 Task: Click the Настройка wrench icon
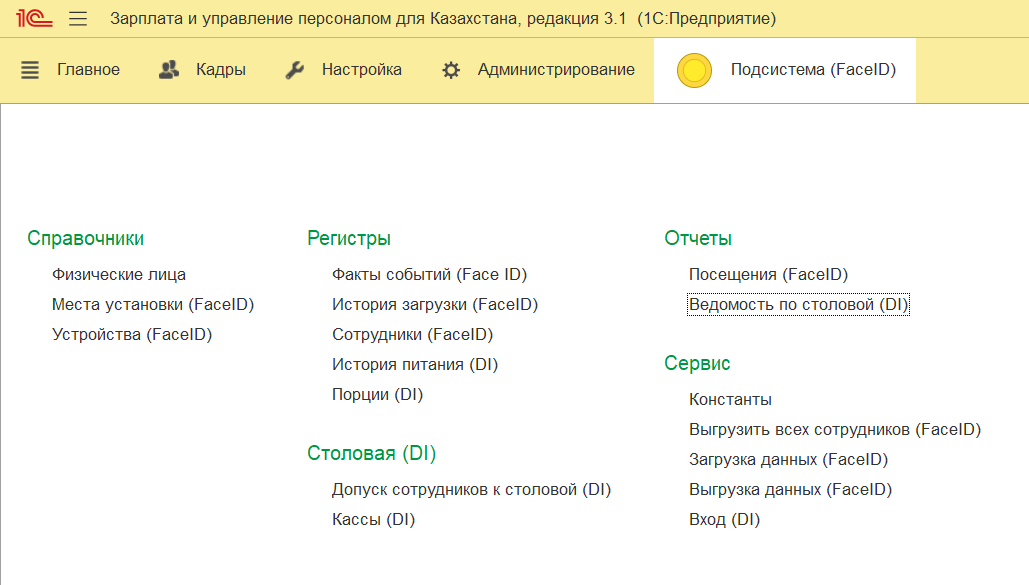click(295, 70)
